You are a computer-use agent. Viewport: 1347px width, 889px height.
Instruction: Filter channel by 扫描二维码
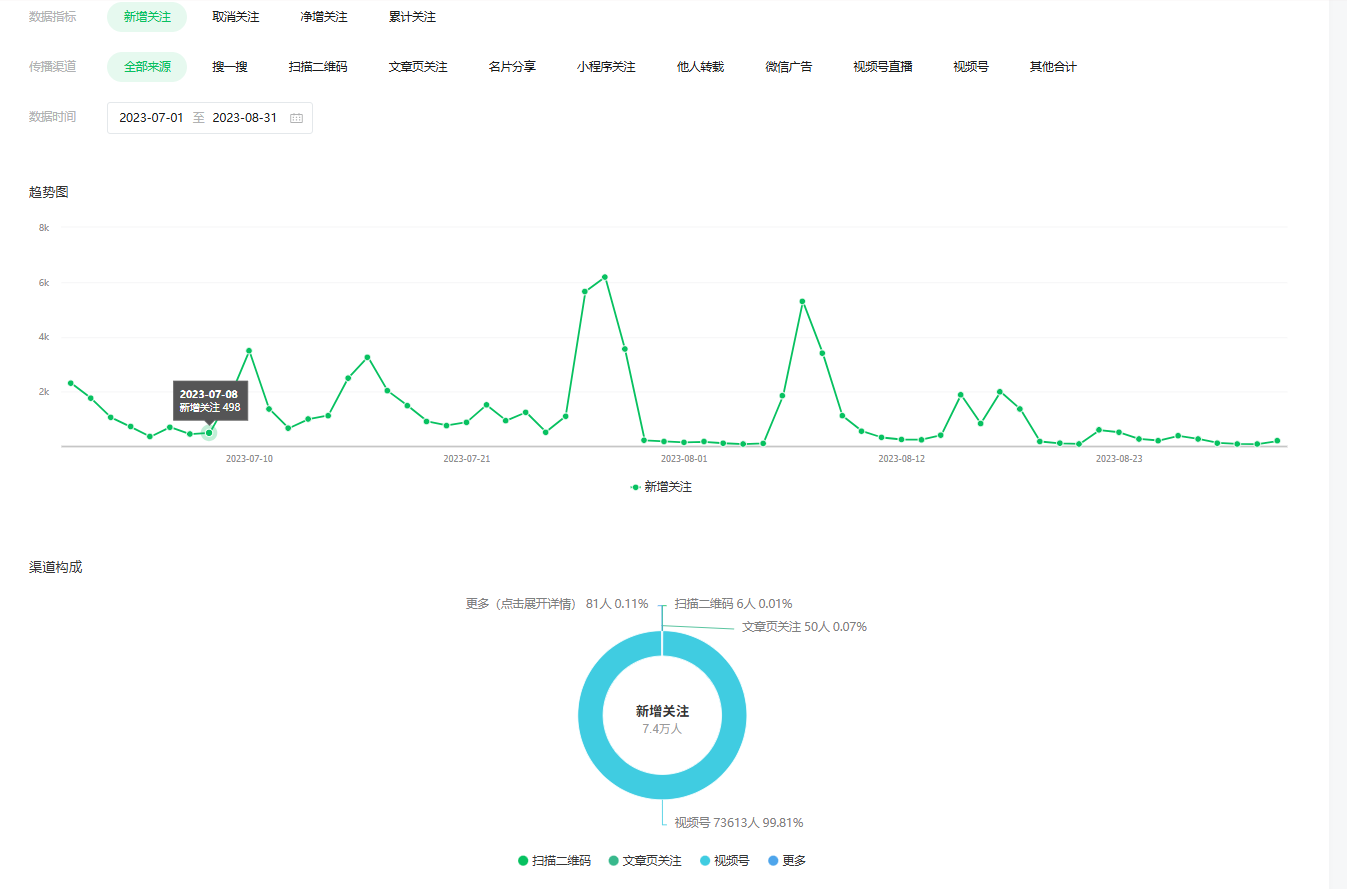tap(318, 67)
